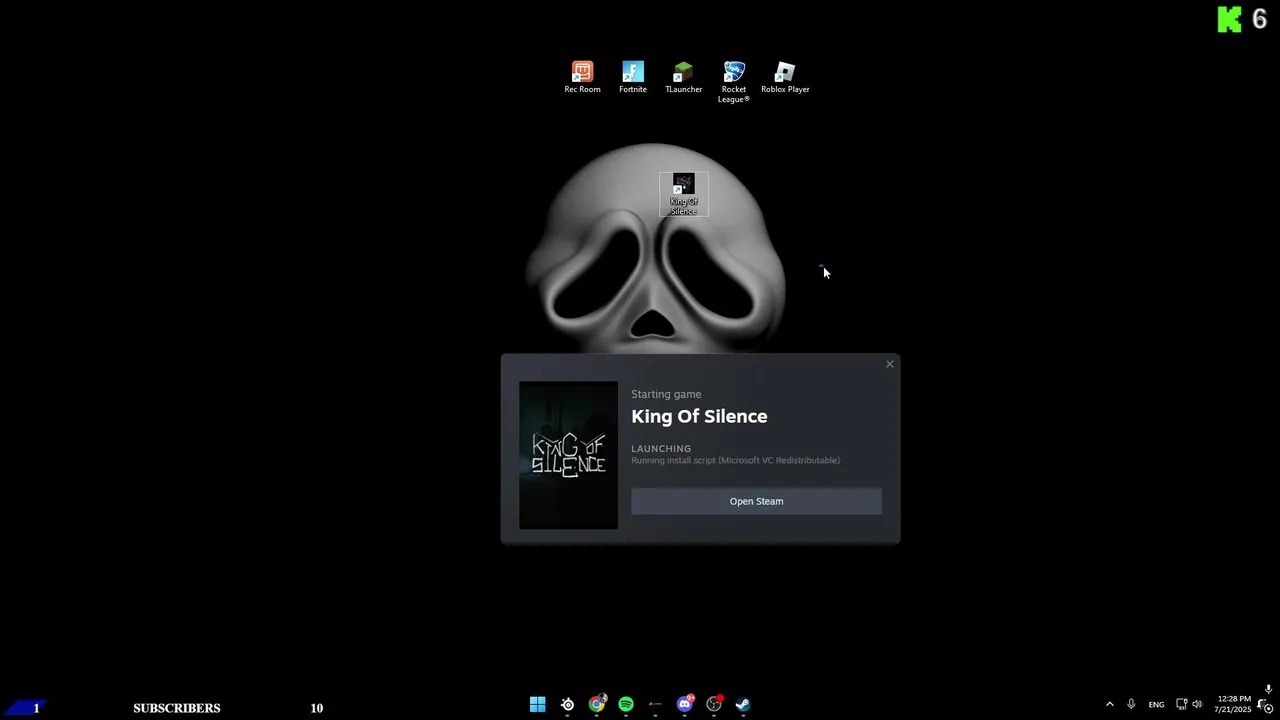Open the Windows Start menu
Viewport: 1280px width, 720px height.
coord(538,704)
